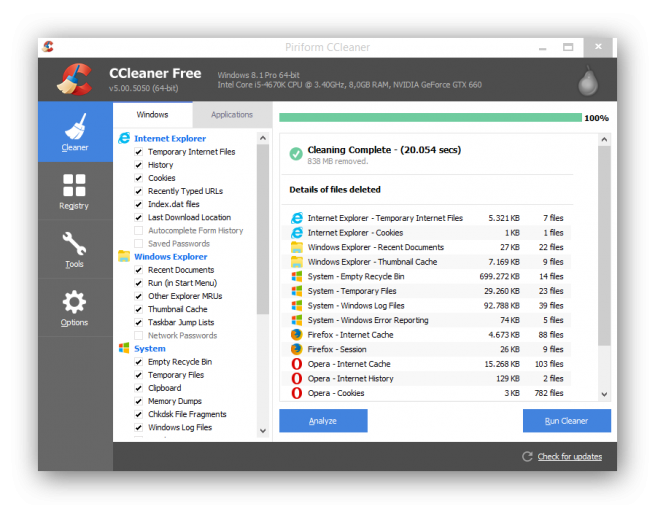Click the green Cleaning Complete checkmark icon
The height and width of the screenshot is (509, 655).
296,154
